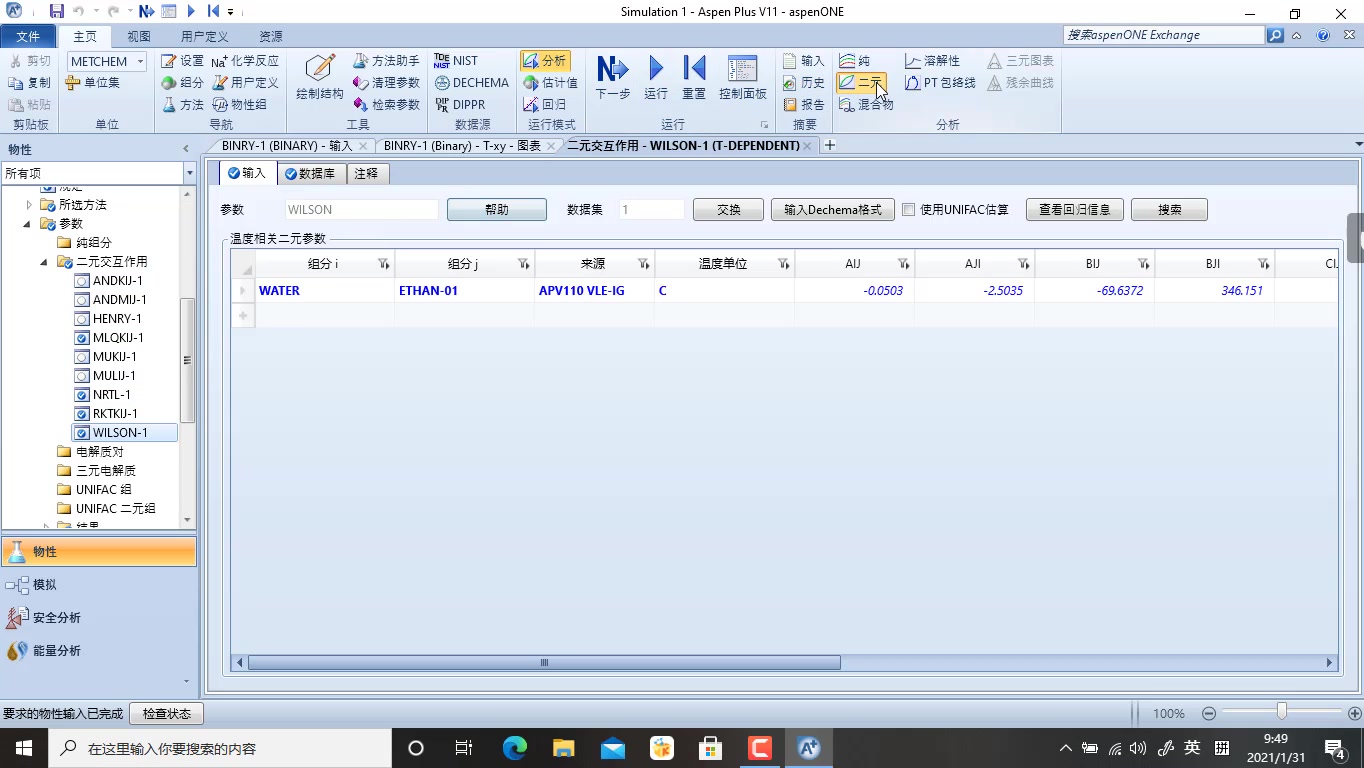Collapse the 二元交互作用 tree node

pos(45,261)
